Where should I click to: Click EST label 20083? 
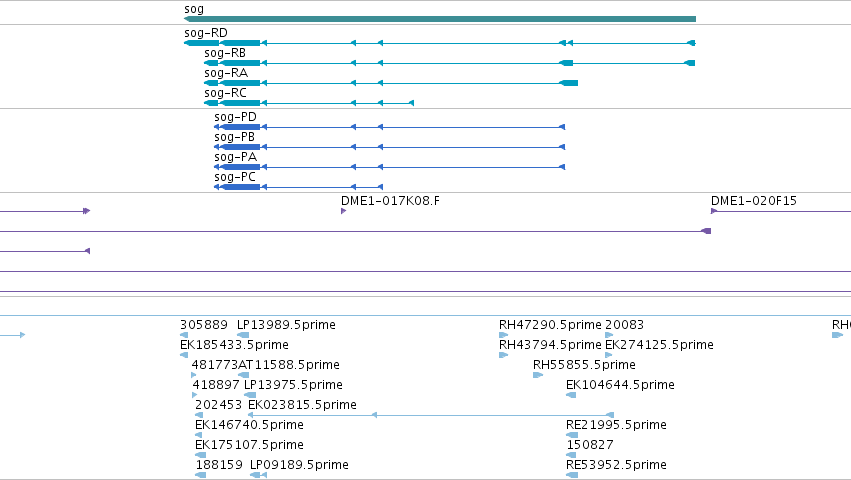point(624,325)
